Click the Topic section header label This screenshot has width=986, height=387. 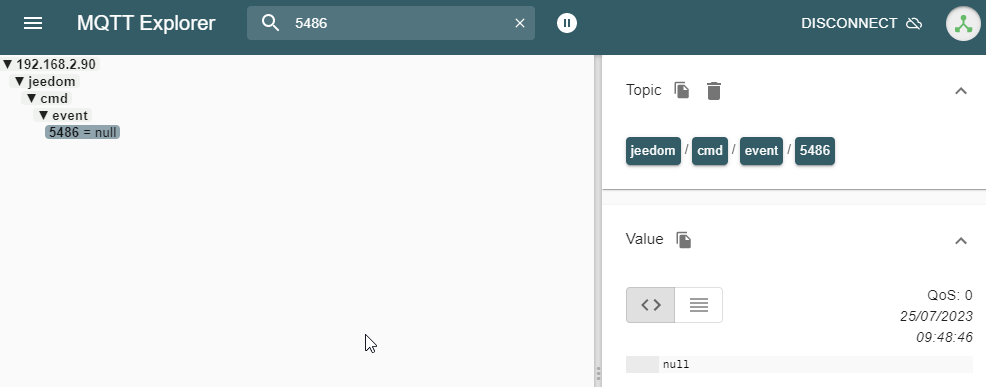643,90
